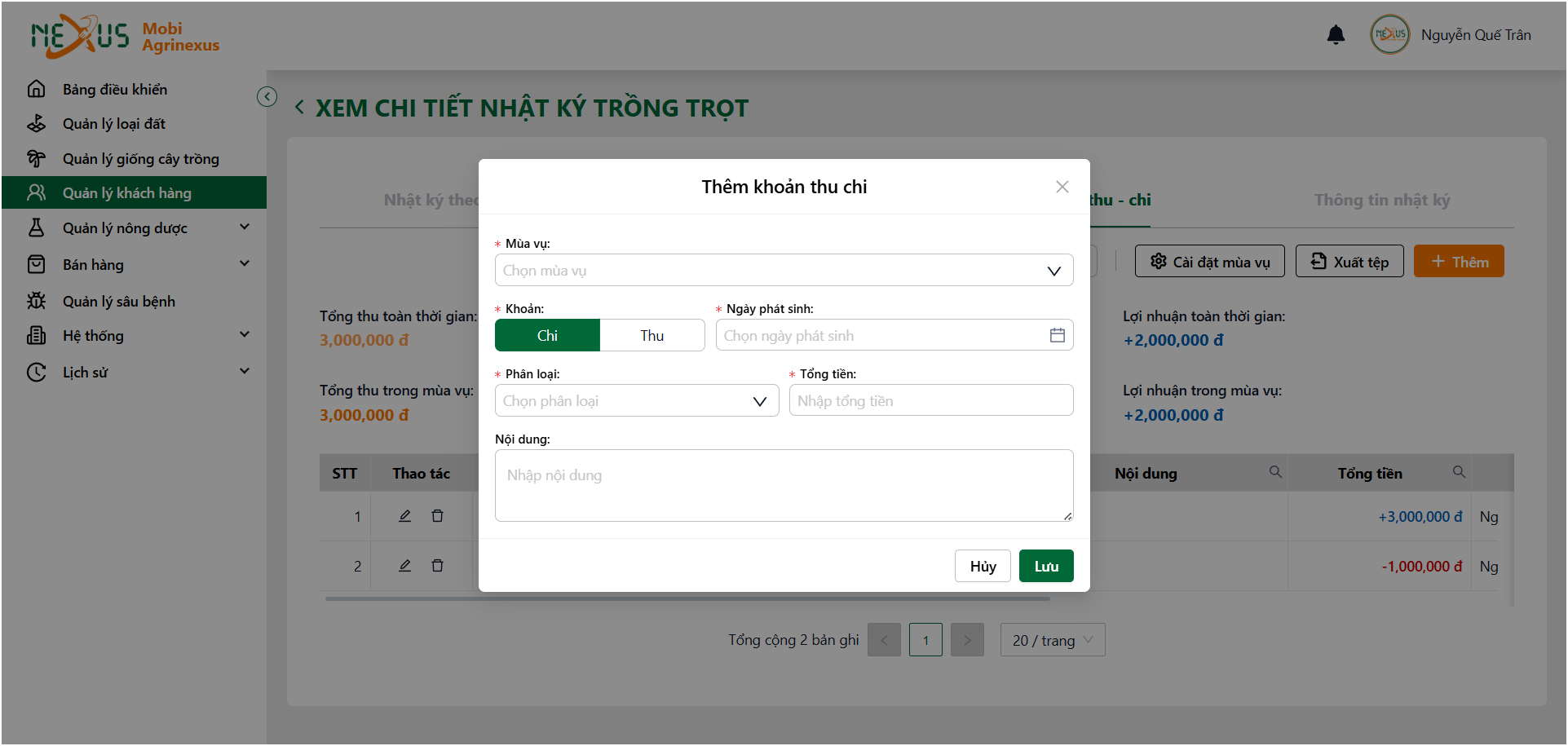Go back using the title arrow
1568x746 pixels.
coord(299,107)
